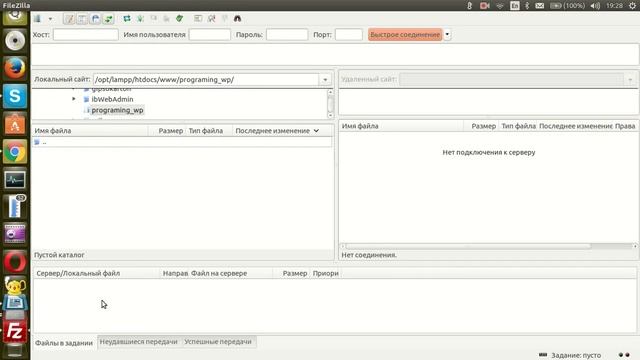The width and height of the screenshot is (640, 360).
Task: Open the system gear menu in panel
Action: pos(632,6)
